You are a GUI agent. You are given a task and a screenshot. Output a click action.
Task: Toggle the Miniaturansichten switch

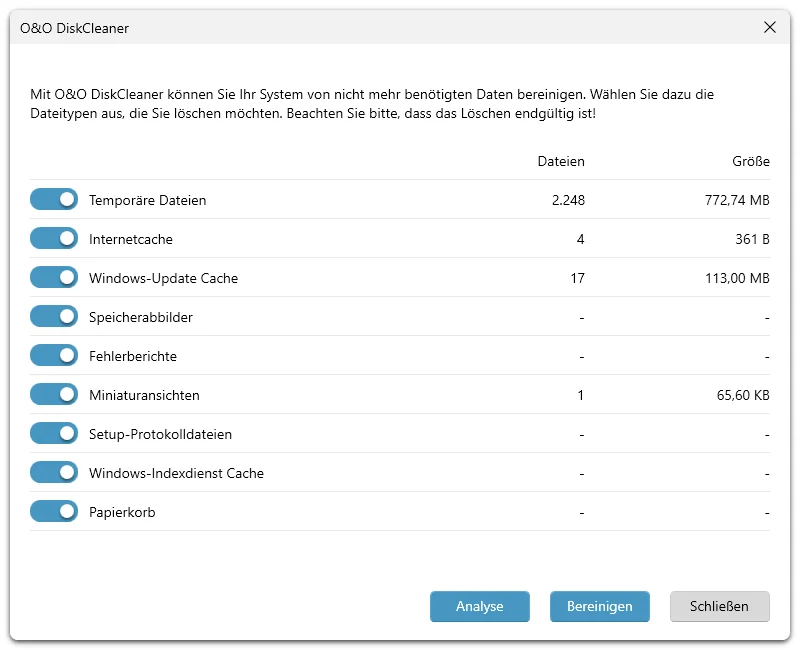point(53,394)
